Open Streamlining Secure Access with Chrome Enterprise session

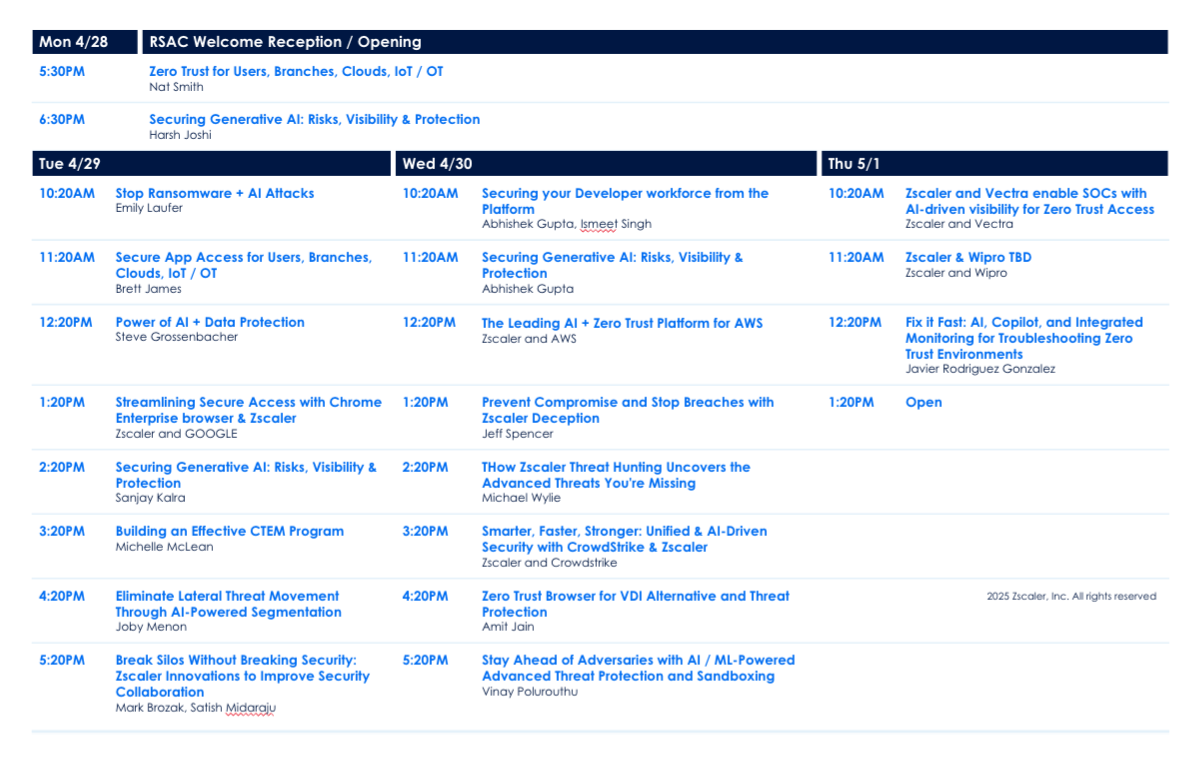point(248,410)
